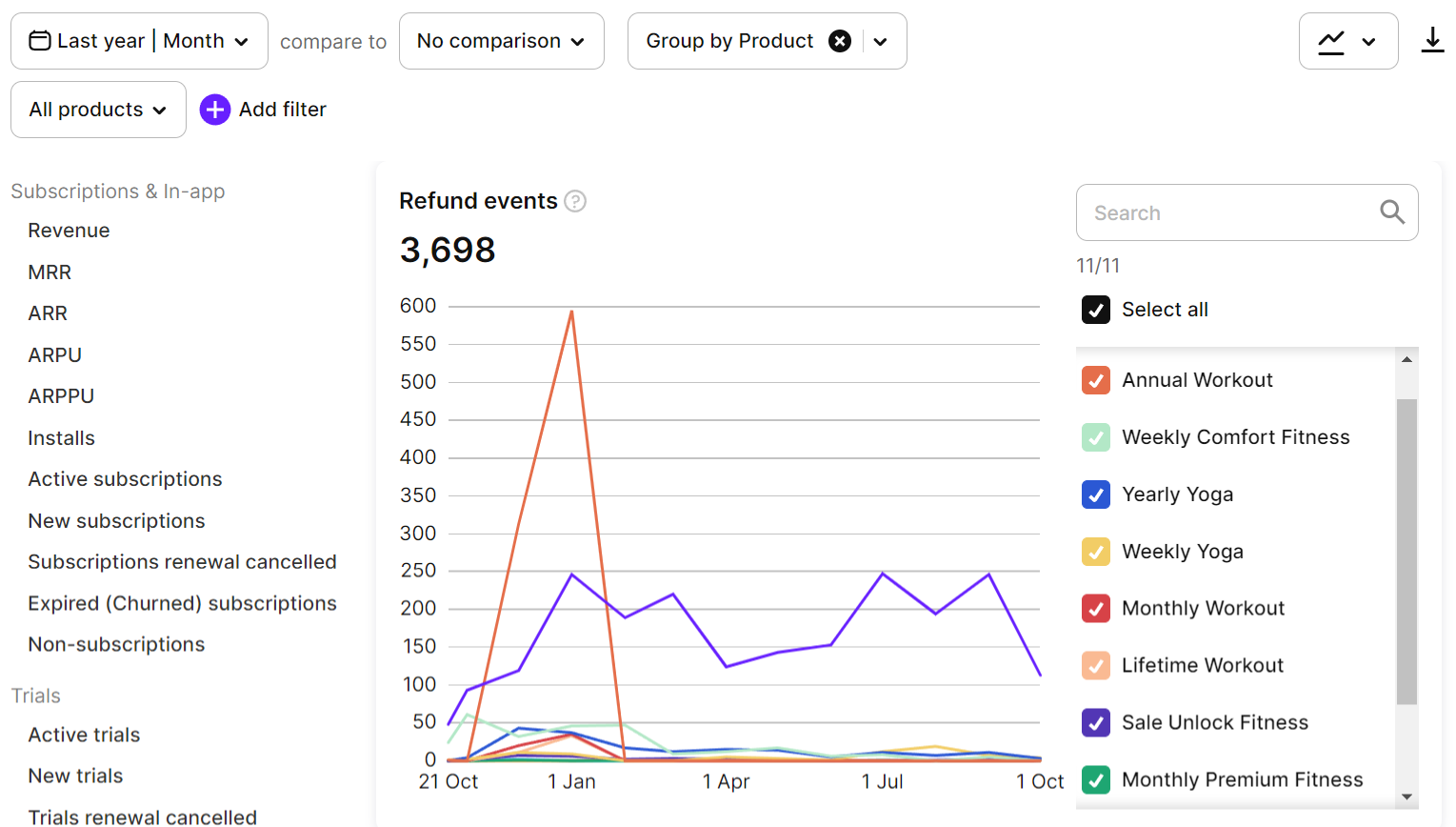Uncheck the Select all checkbox
Viewport: 1456px width, 827px height.
pos(1095,310)
